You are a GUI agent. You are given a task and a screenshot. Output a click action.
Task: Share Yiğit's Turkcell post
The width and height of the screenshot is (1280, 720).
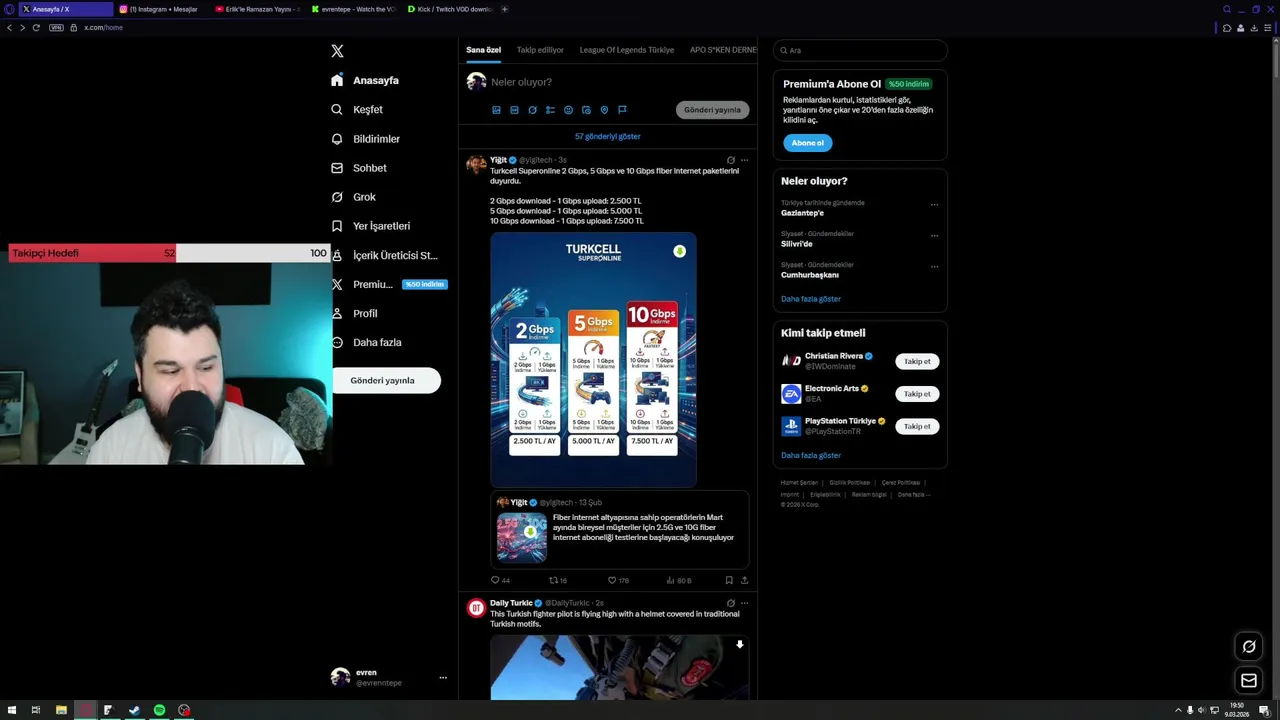[744, 580]
